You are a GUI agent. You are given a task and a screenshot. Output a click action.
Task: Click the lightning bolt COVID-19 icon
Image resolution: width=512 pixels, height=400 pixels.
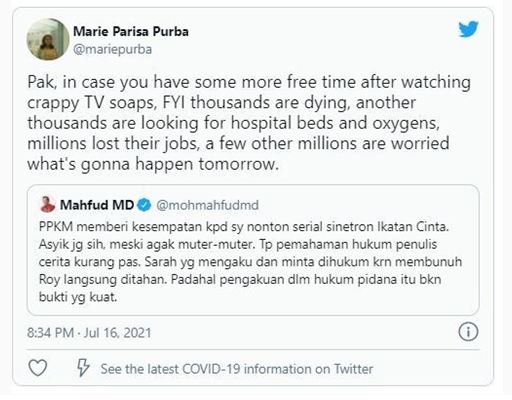click(83, 368)
